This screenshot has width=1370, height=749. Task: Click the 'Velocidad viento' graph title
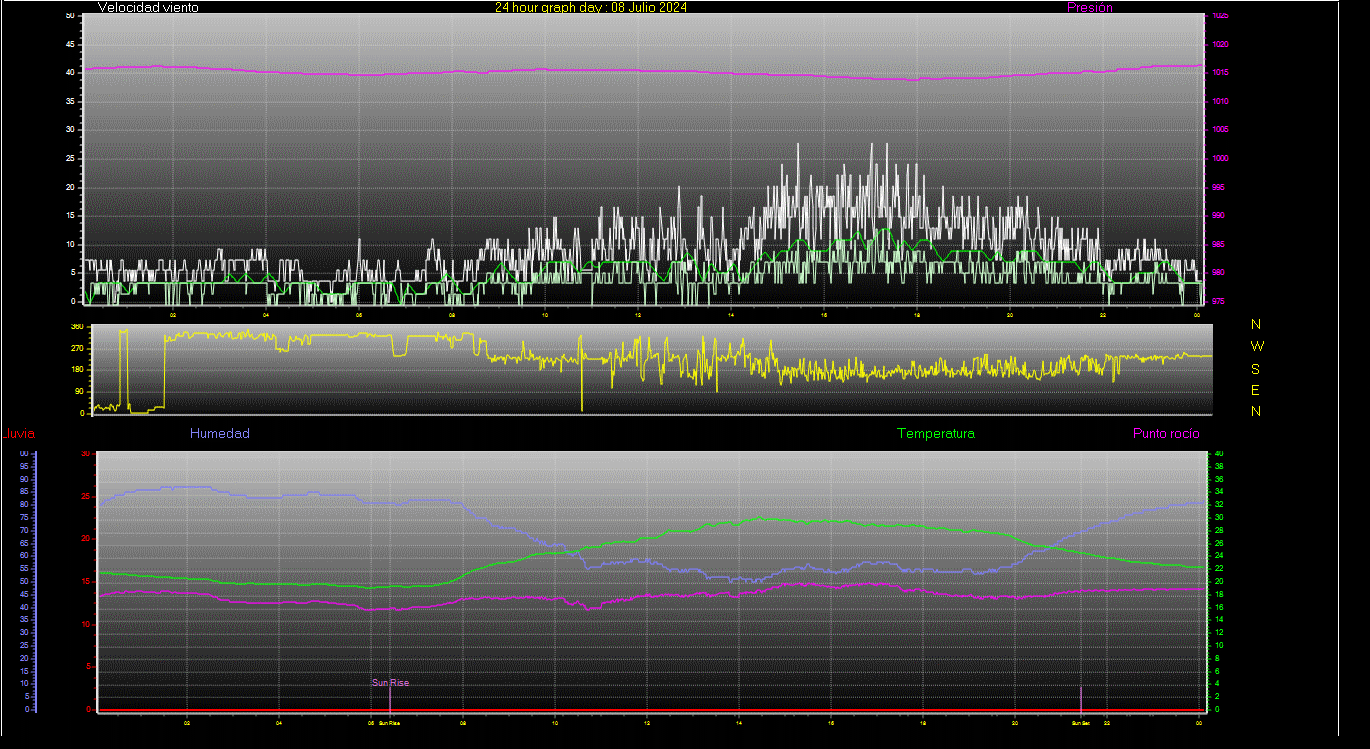pos(148,7)
